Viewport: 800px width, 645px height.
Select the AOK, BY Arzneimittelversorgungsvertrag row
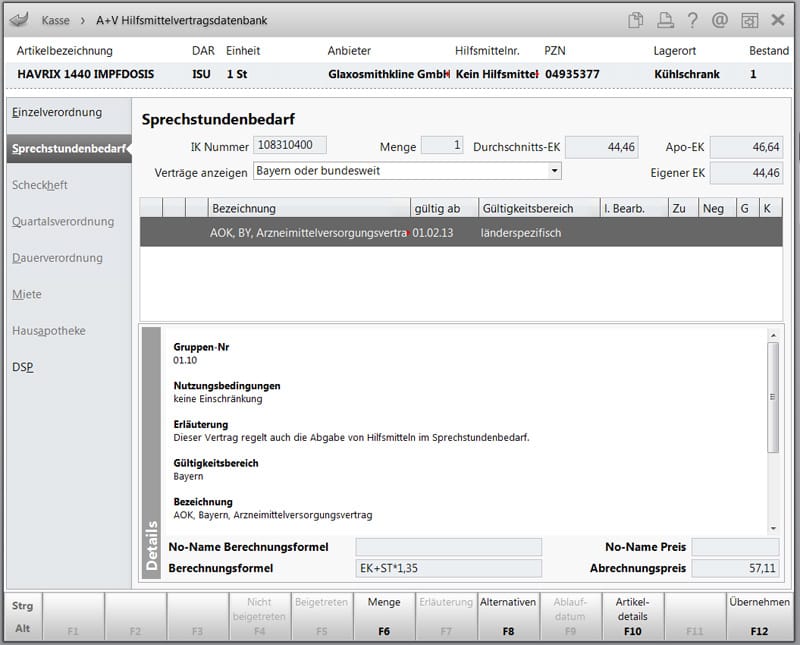click(461, 233)
